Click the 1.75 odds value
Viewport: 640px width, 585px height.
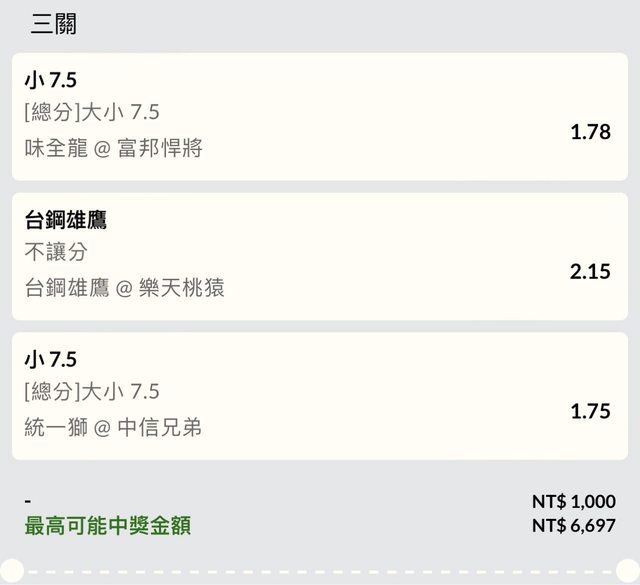click(590, 411)
